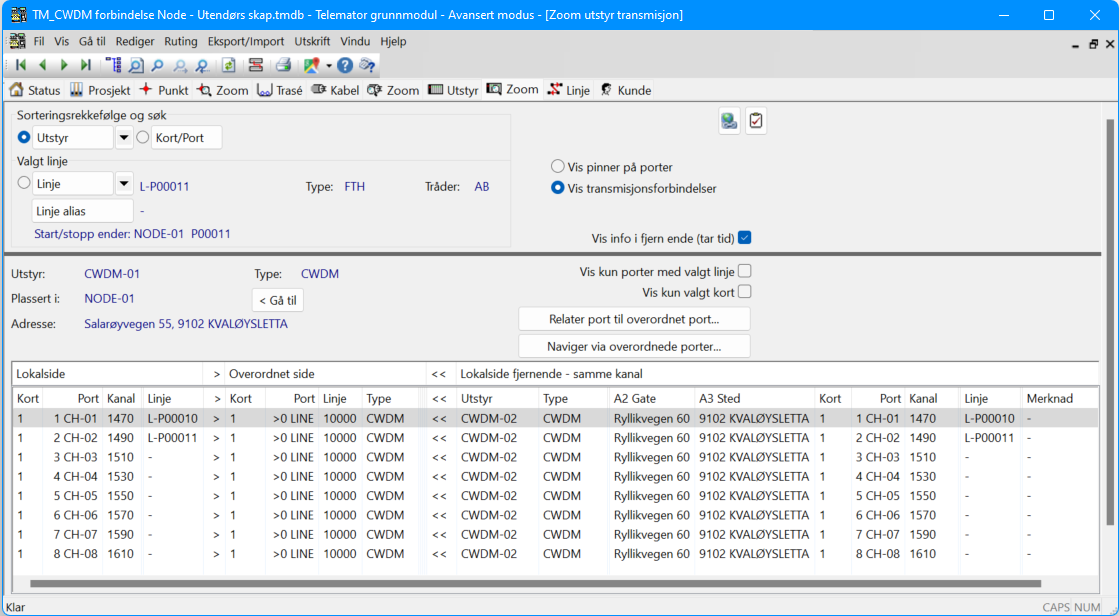
Task: Click Relater port til overordnet port button
Action: 634,319
